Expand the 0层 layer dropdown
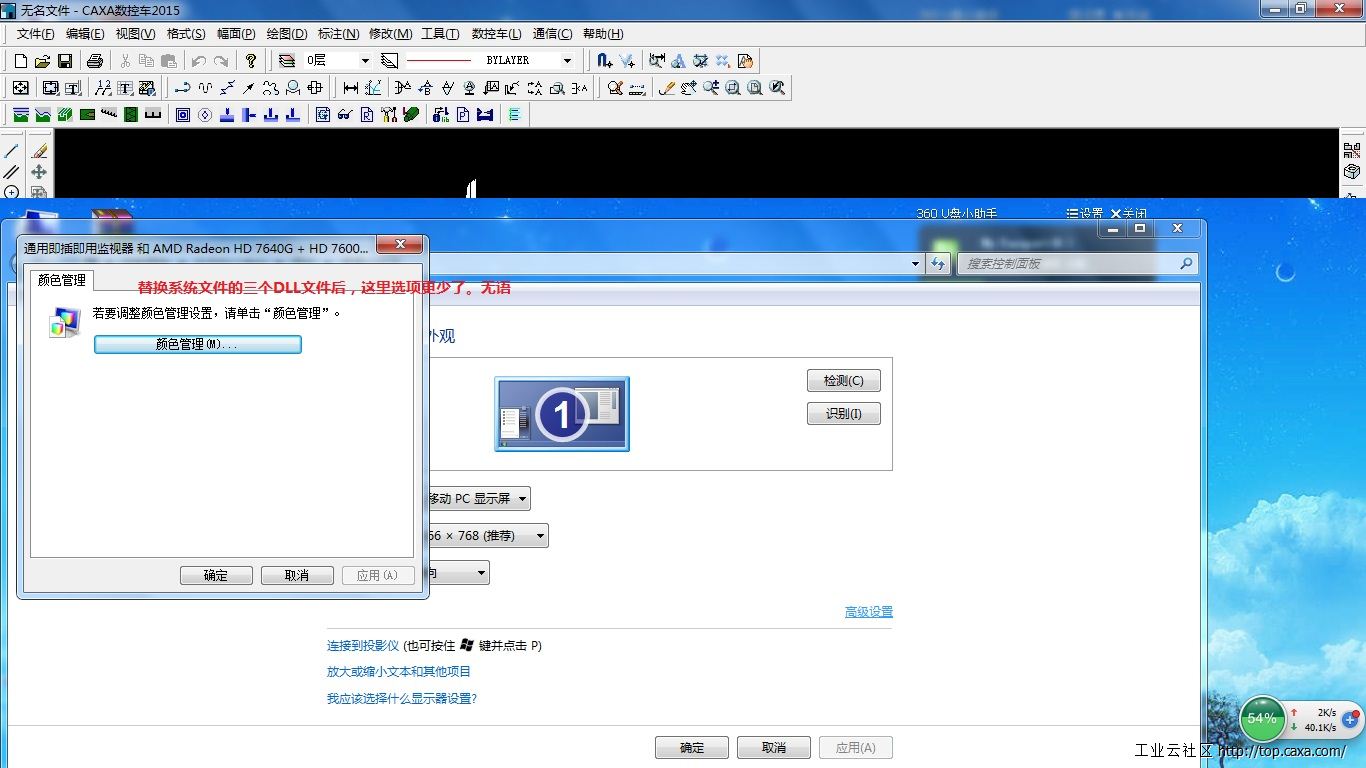The width and height of the screenshot is (1366, 768). [x=364, y=61]
